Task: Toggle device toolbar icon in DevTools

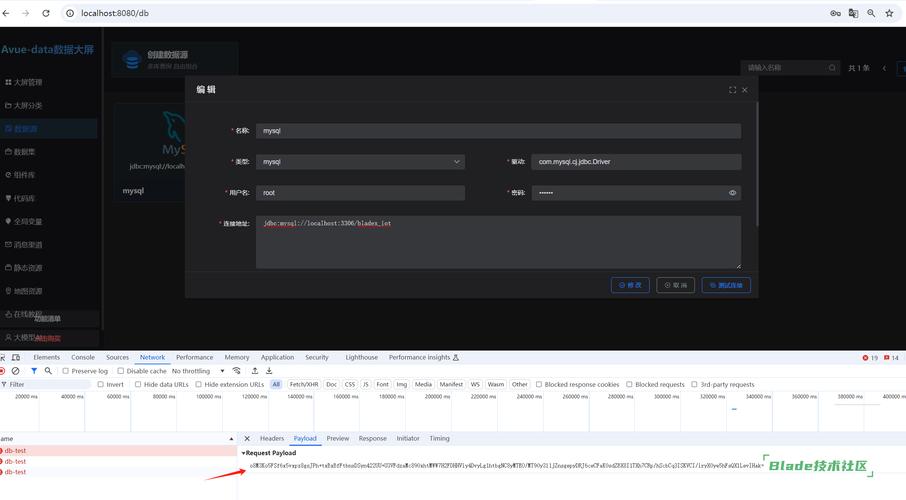Action: coord(16,357)
